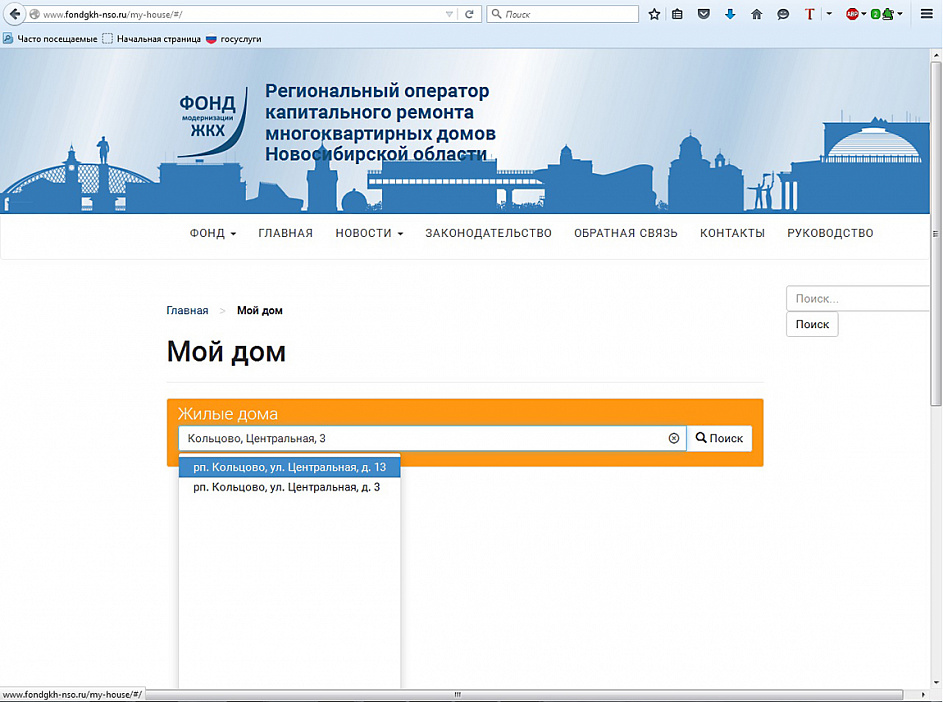
Task: Expand the chess knight extension dropdown arrow
Action: pyautogui.click(x=900, y=14)
